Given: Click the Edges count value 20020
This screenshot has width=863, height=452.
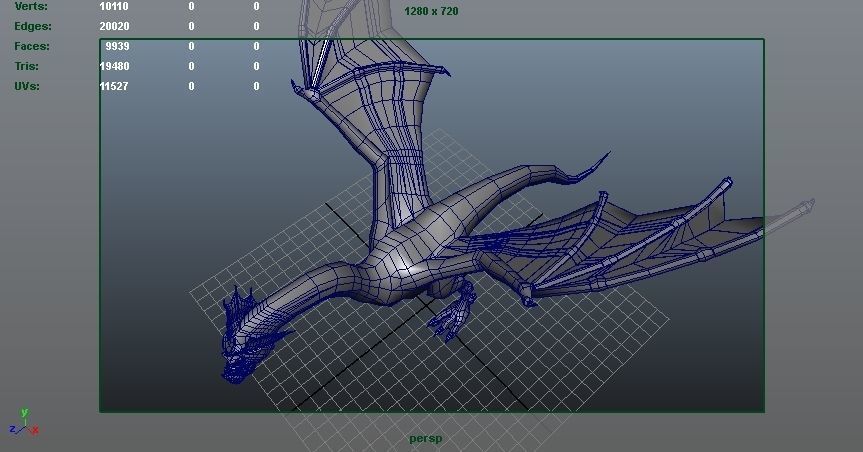Looking at the screenshot, I should click(x=114, y=26).
